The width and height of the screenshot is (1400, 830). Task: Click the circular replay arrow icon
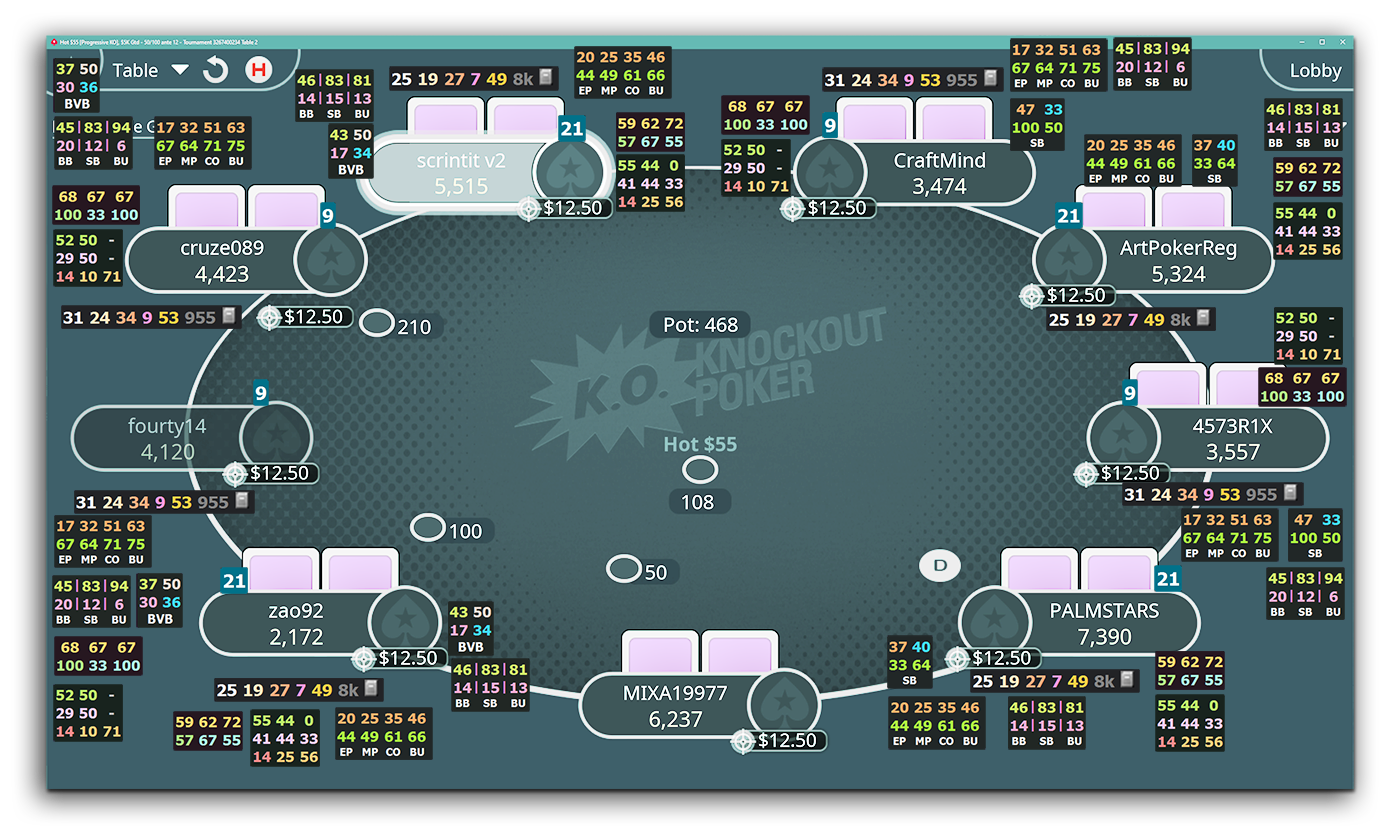point(216,70)
